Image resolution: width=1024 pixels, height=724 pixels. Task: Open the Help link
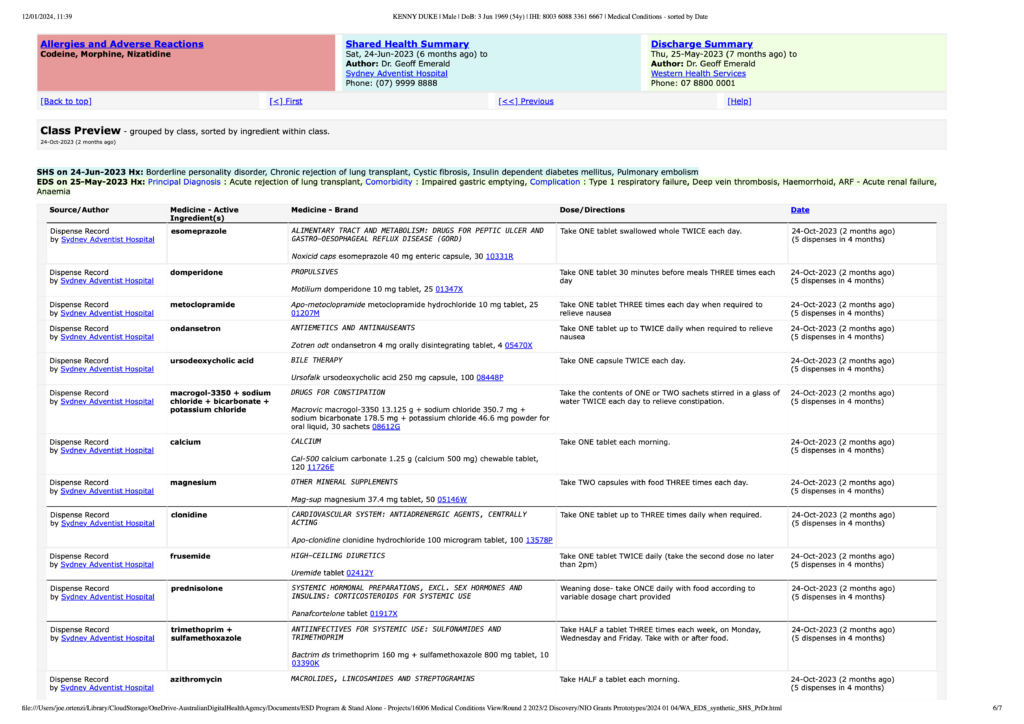(739, 101)
